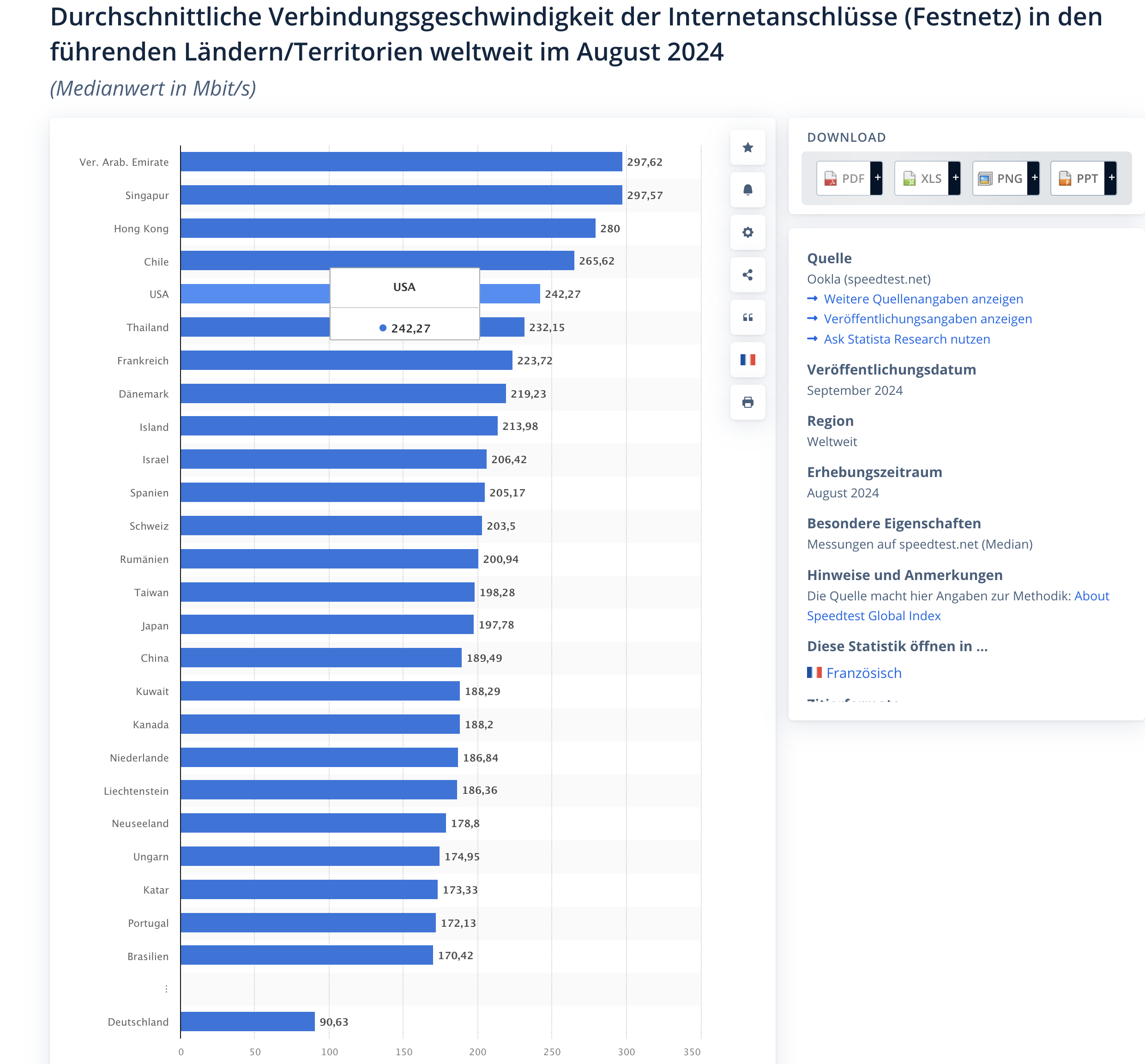Click the Dänemark bar

[x=343, y=393]
